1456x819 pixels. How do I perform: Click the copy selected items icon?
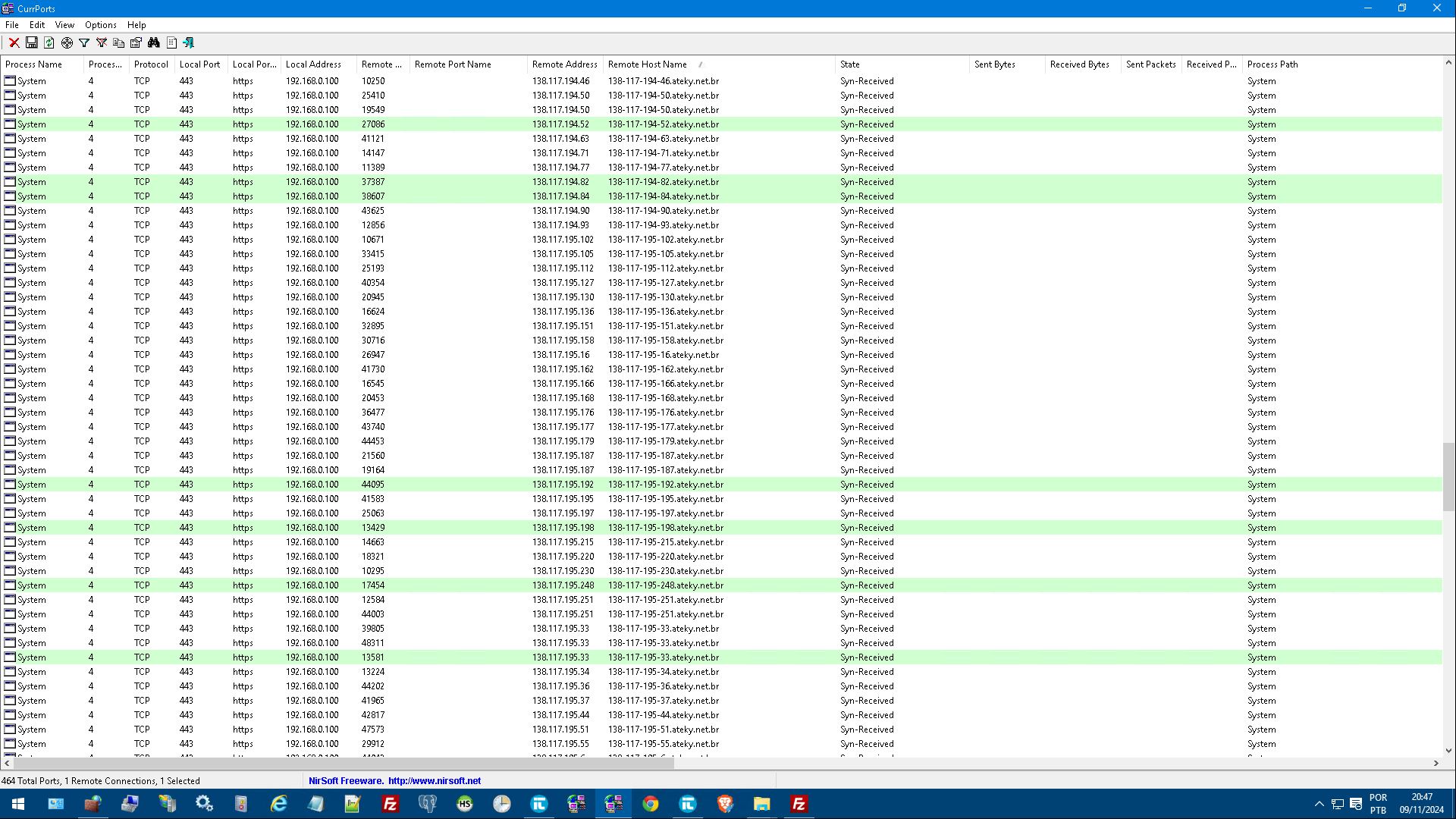[x=119, y=43]
